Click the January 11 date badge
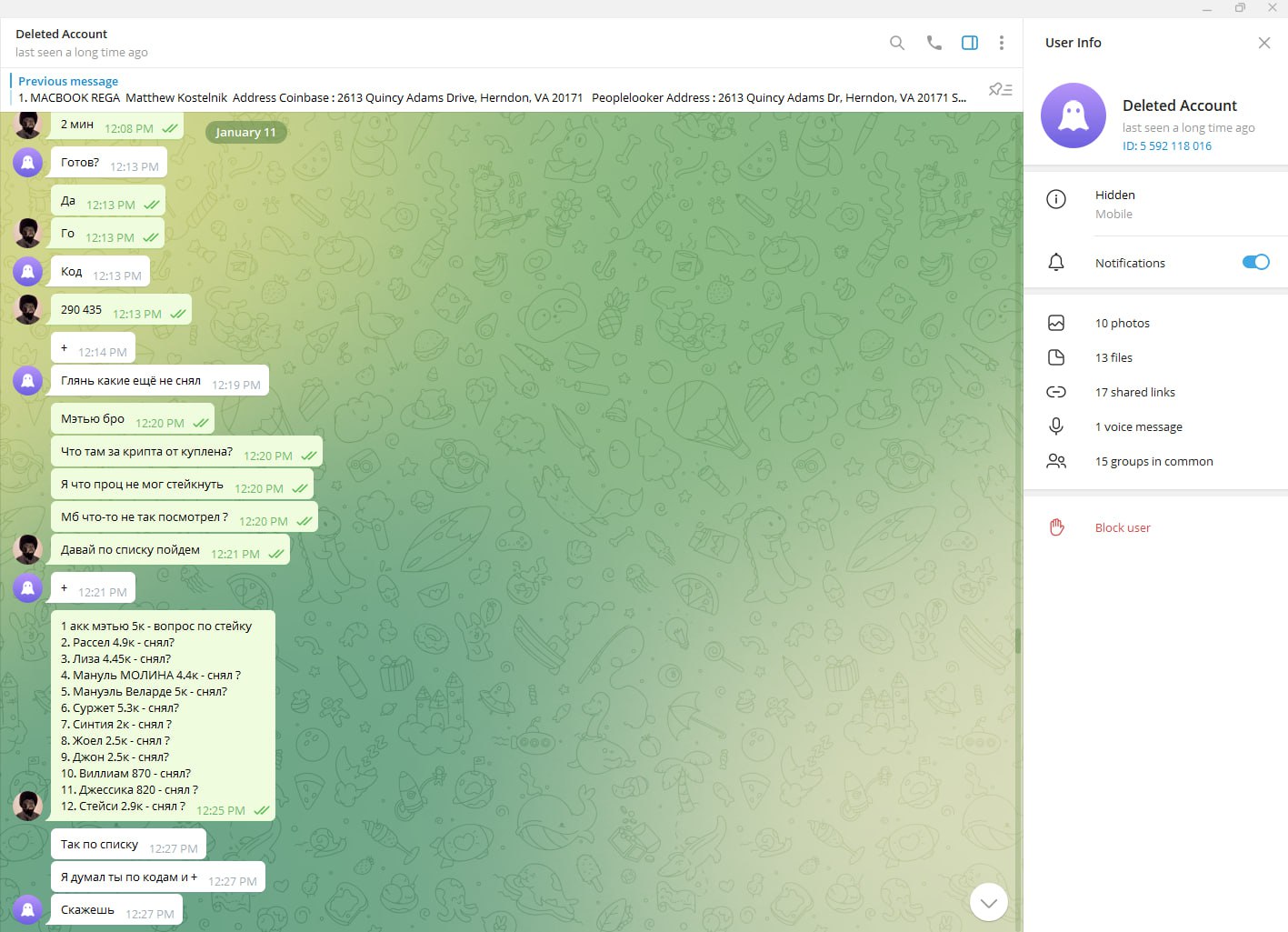 tap(245, 133)
